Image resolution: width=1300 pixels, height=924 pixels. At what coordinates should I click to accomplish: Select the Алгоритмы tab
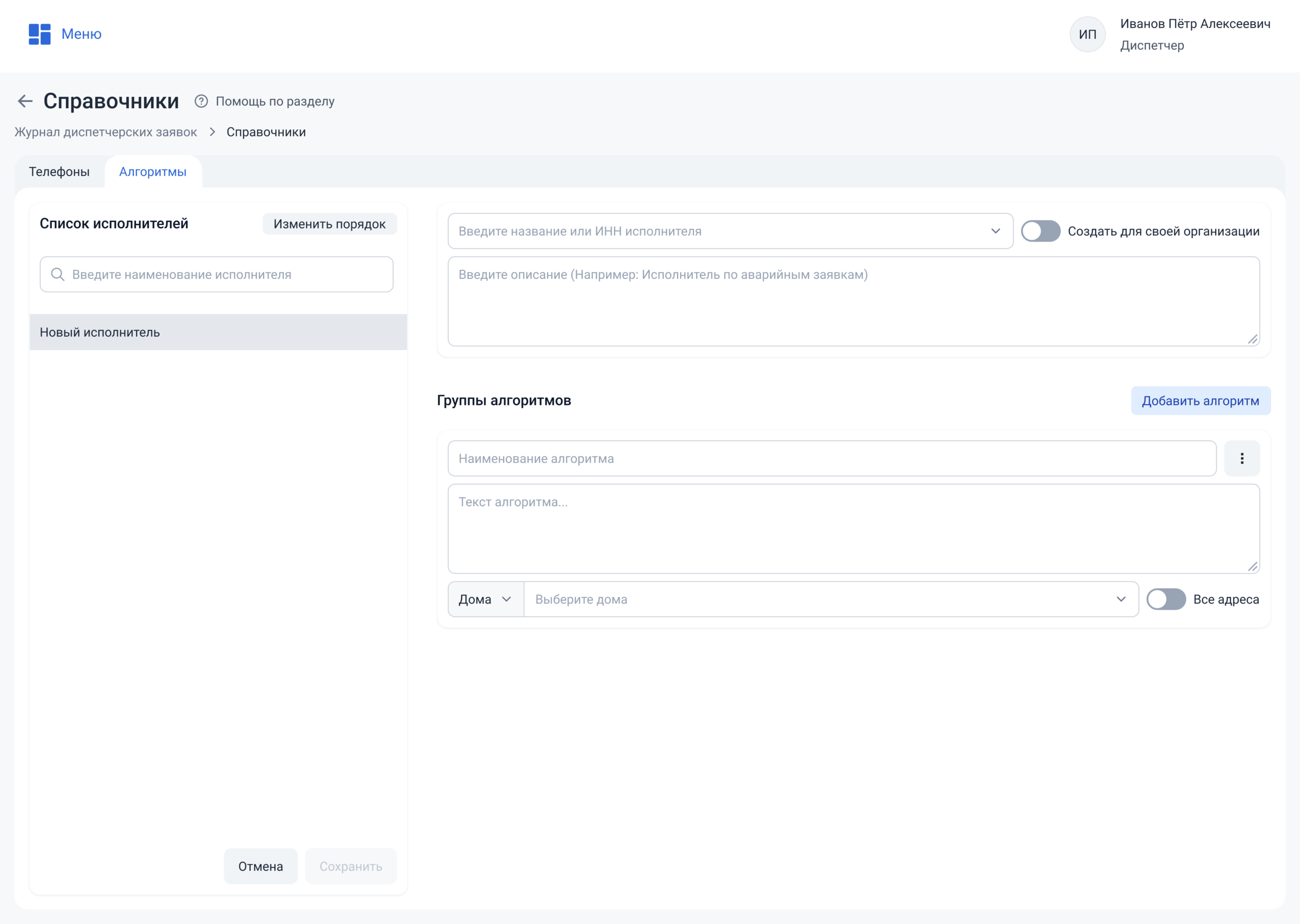(152, 172)
